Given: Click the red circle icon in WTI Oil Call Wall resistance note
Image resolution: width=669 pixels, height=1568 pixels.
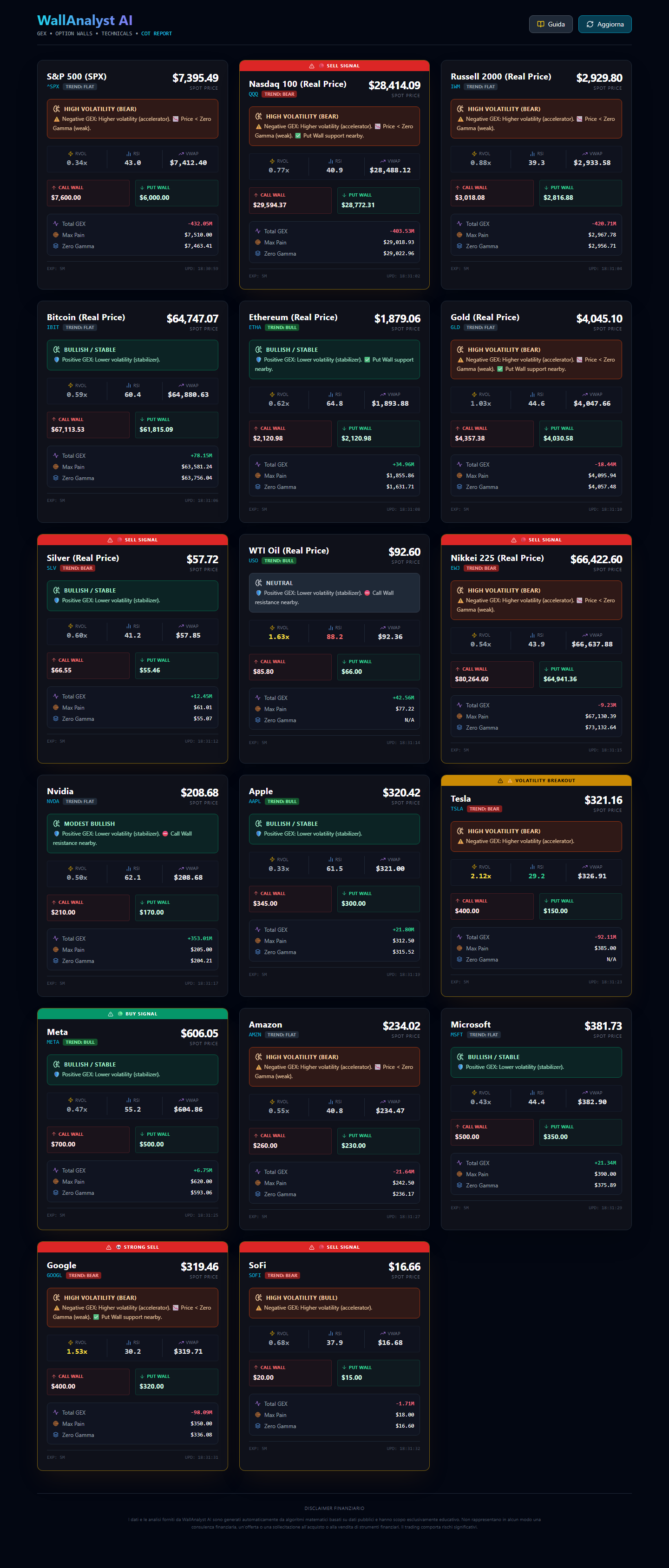Looking at the screenshot, I should pos(367,593).
